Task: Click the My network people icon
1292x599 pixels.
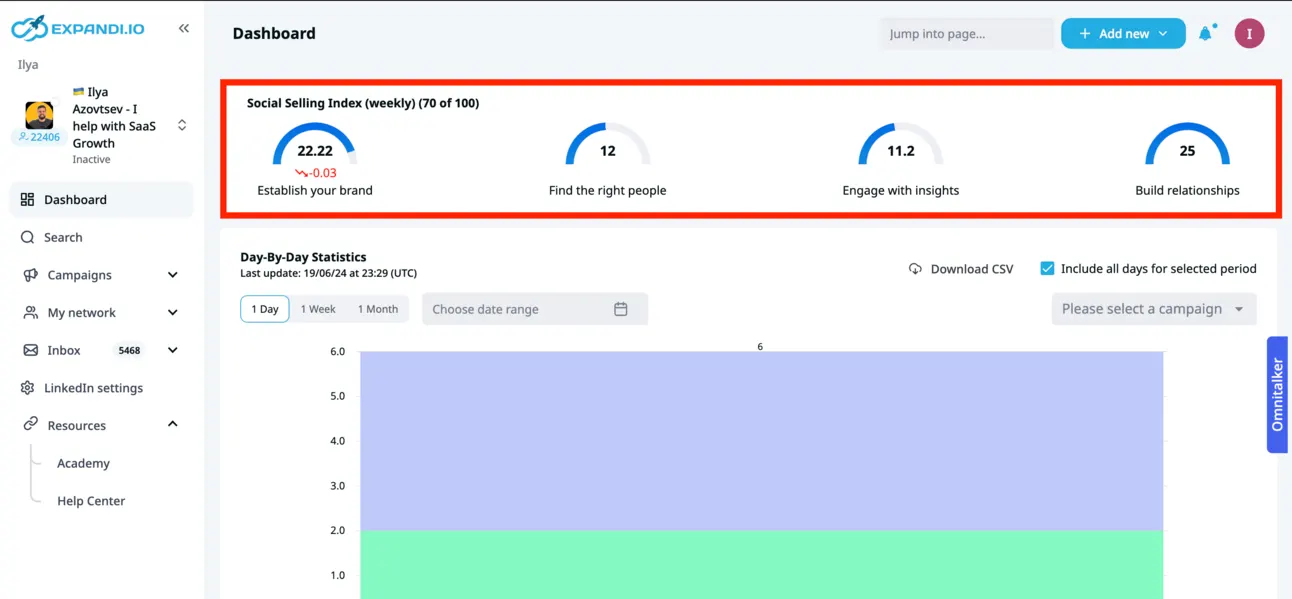Action: click(x=30, y=313)
